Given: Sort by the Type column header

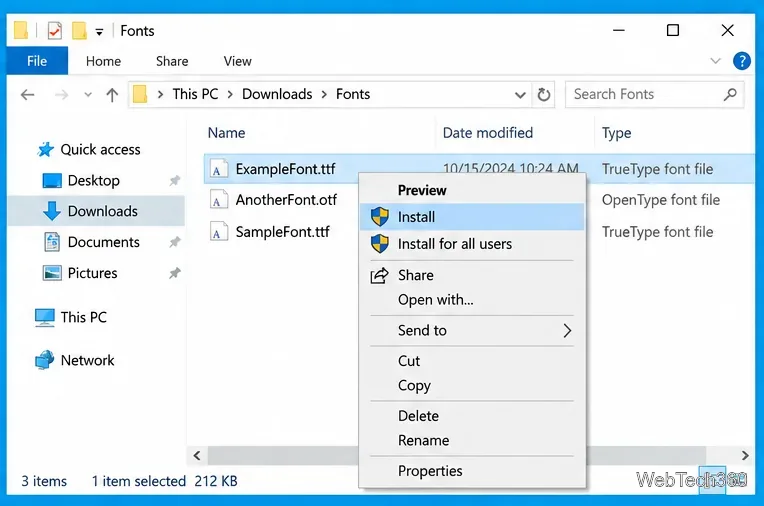Looking at the screenshot, I should 616,133.
